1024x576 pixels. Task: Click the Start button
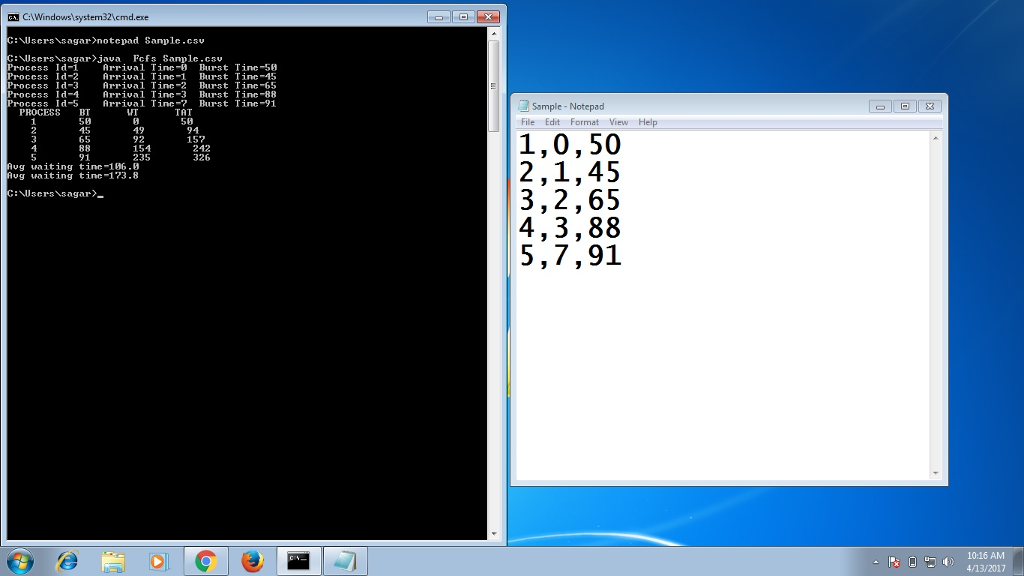pyautogui.click(x=20, y=561)
